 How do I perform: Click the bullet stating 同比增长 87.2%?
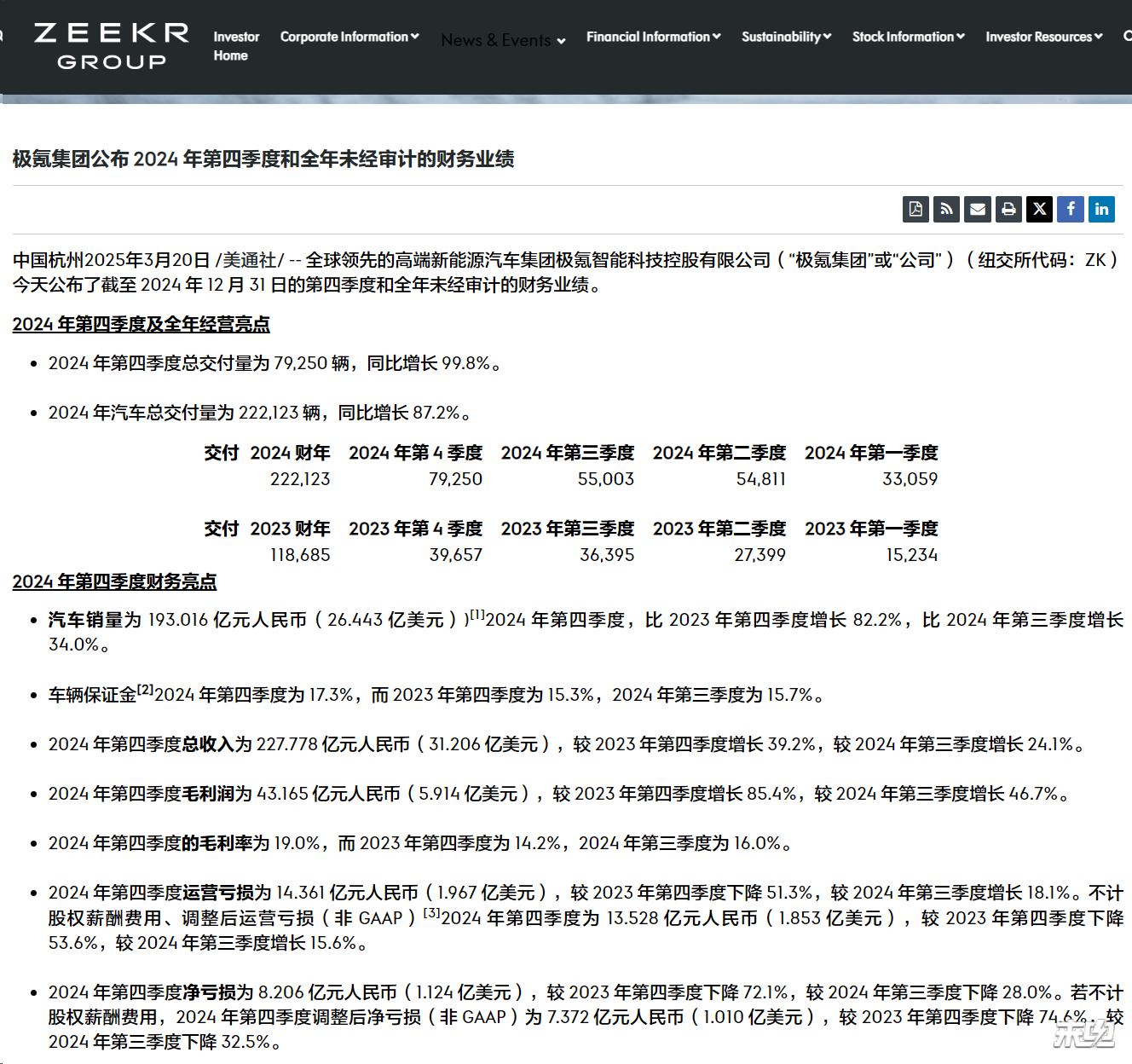click(261, 413)
